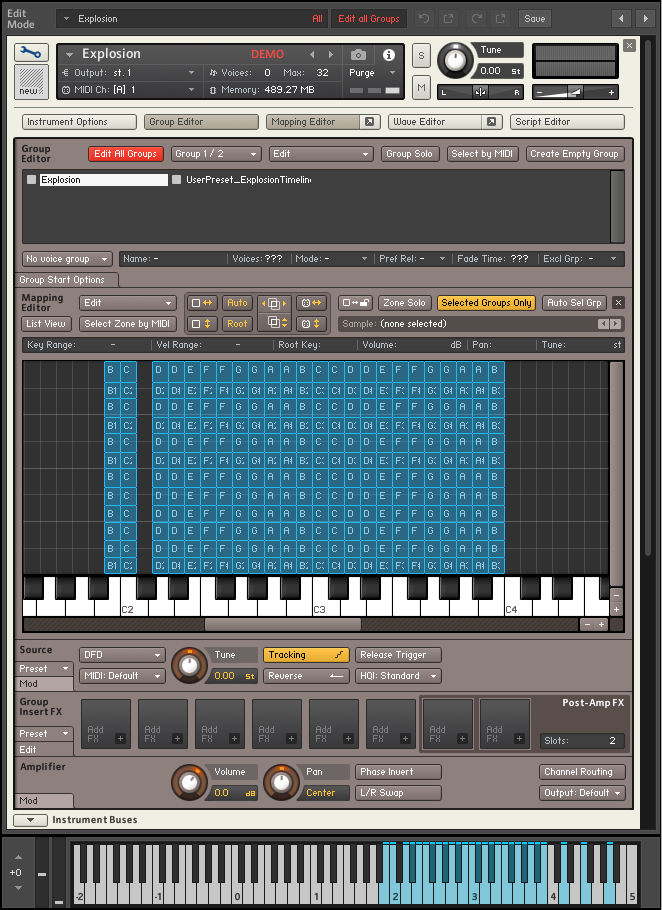Click the auto-spread key ranges overlap icon
This screenshot has width=662, height=910.
(x=274, y=304)
